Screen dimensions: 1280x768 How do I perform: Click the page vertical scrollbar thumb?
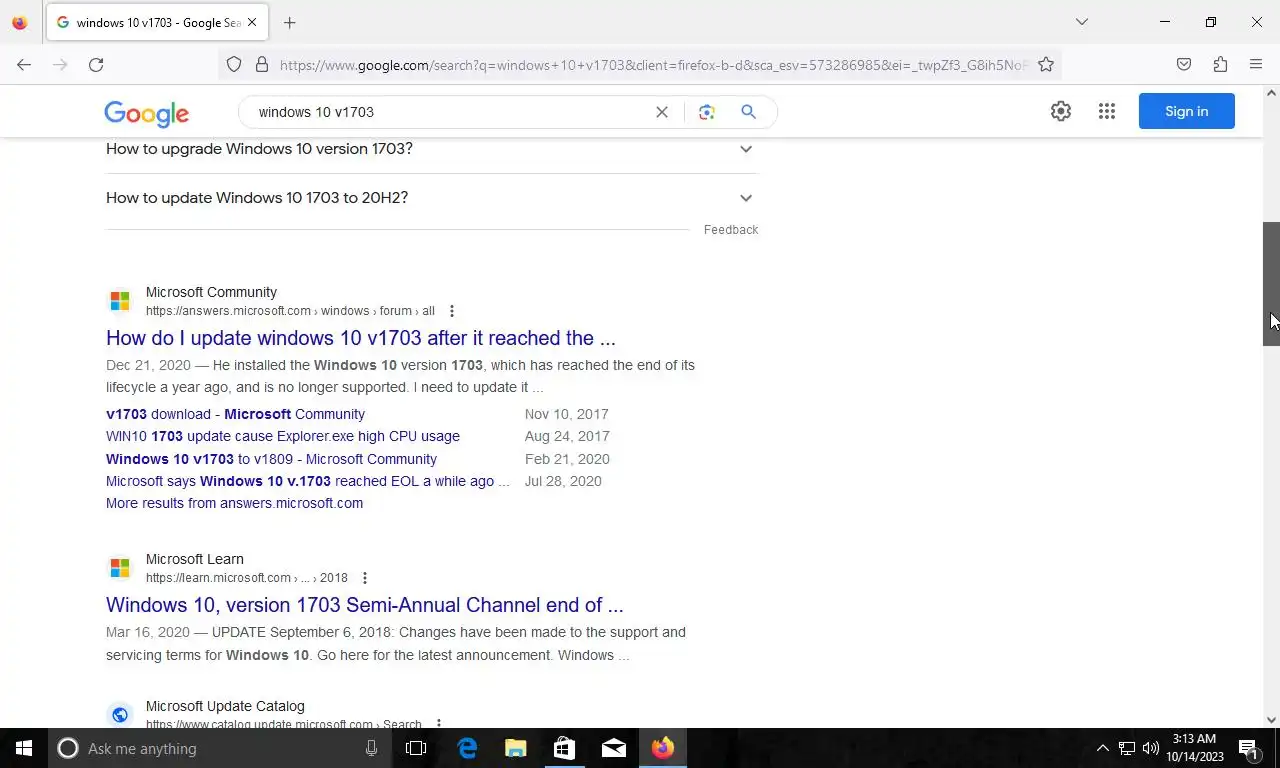(x=1271, y=283)
